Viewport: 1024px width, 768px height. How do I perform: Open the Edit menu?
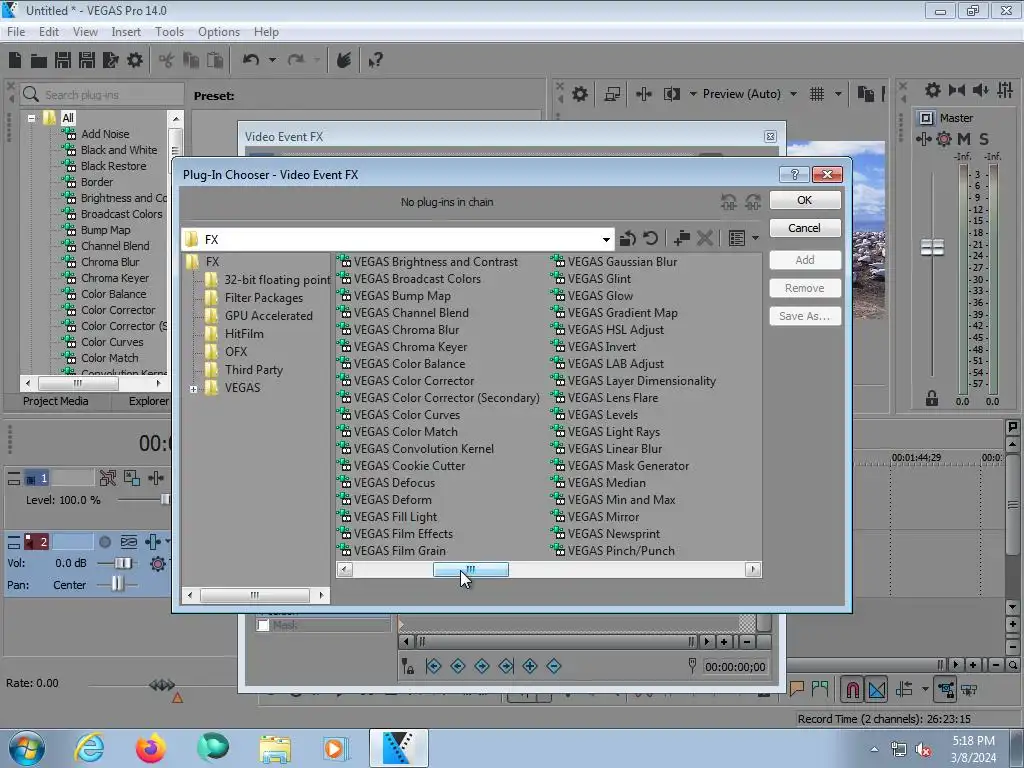[48, 31]
